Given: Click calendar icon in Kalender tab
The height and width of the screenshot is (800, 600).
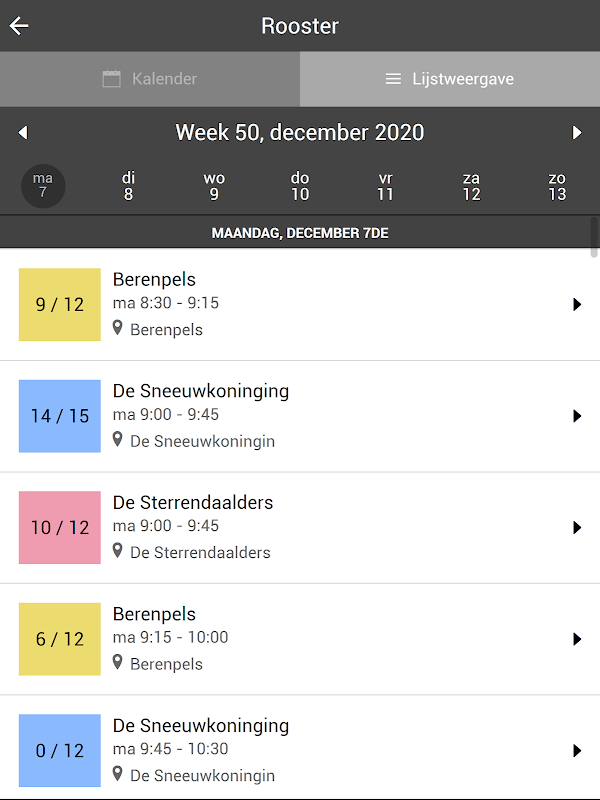Looking at the screenshot, I should (x=112, y=79).
